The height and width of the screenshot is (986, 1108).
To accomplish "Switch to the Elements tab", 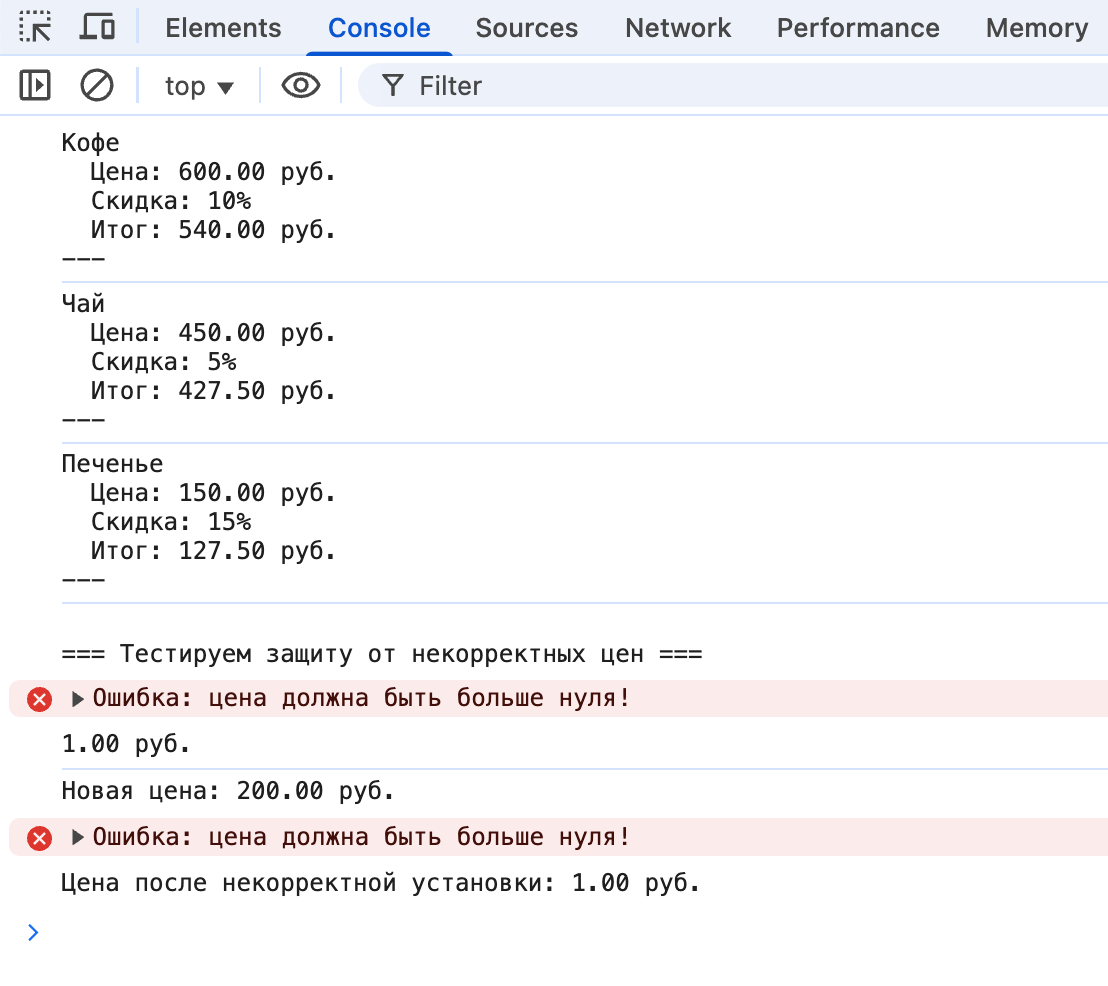I will point(223,28).
